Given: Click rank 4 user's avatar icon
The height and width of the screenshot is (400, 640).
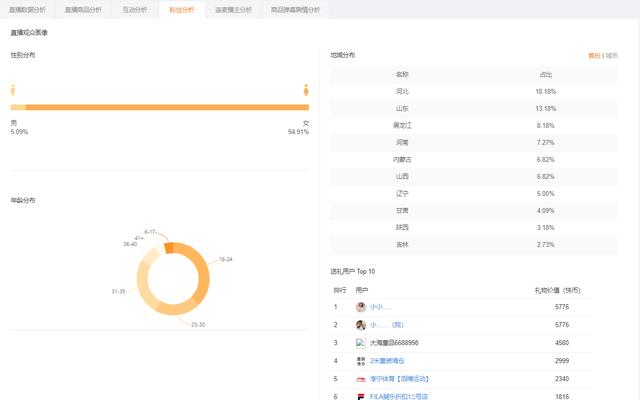Looking at the screenshot, I should pos(361,361).
